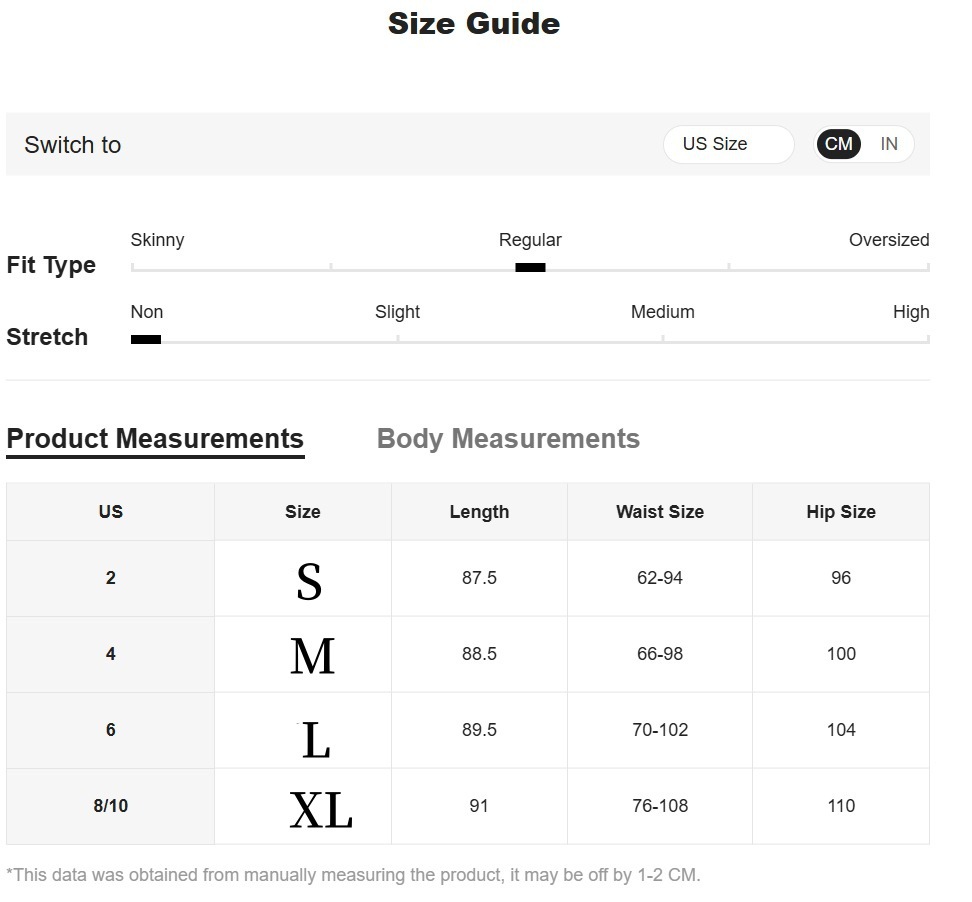This screenshot has width=972, height=902.
Task: Click the Regular fit type marker
Action: (530, 267)
